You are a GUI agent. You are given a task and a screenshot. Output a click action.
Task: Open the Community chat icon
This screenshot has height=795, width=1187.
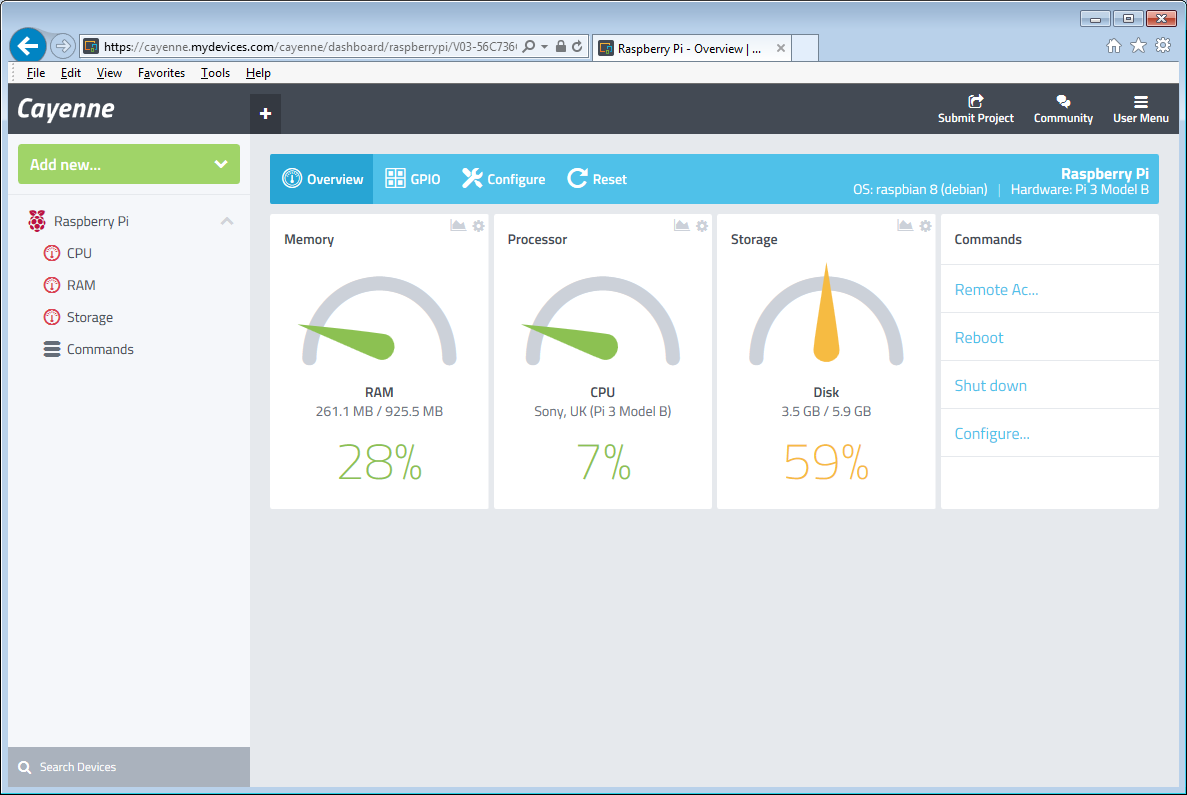[x=1063, y=101]
